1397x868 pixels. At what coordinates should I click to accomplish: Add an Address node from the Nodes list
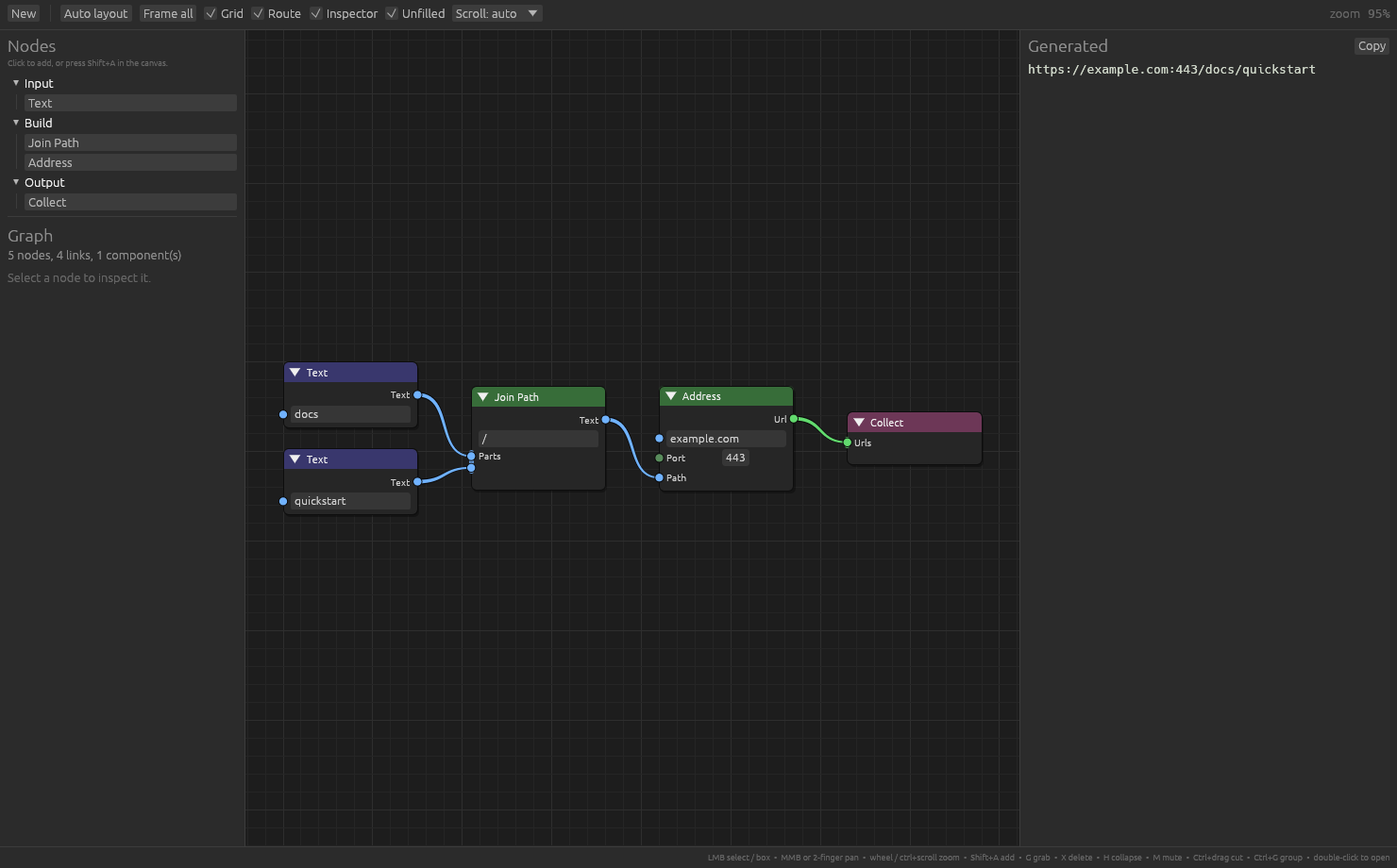tap(130, 162)
